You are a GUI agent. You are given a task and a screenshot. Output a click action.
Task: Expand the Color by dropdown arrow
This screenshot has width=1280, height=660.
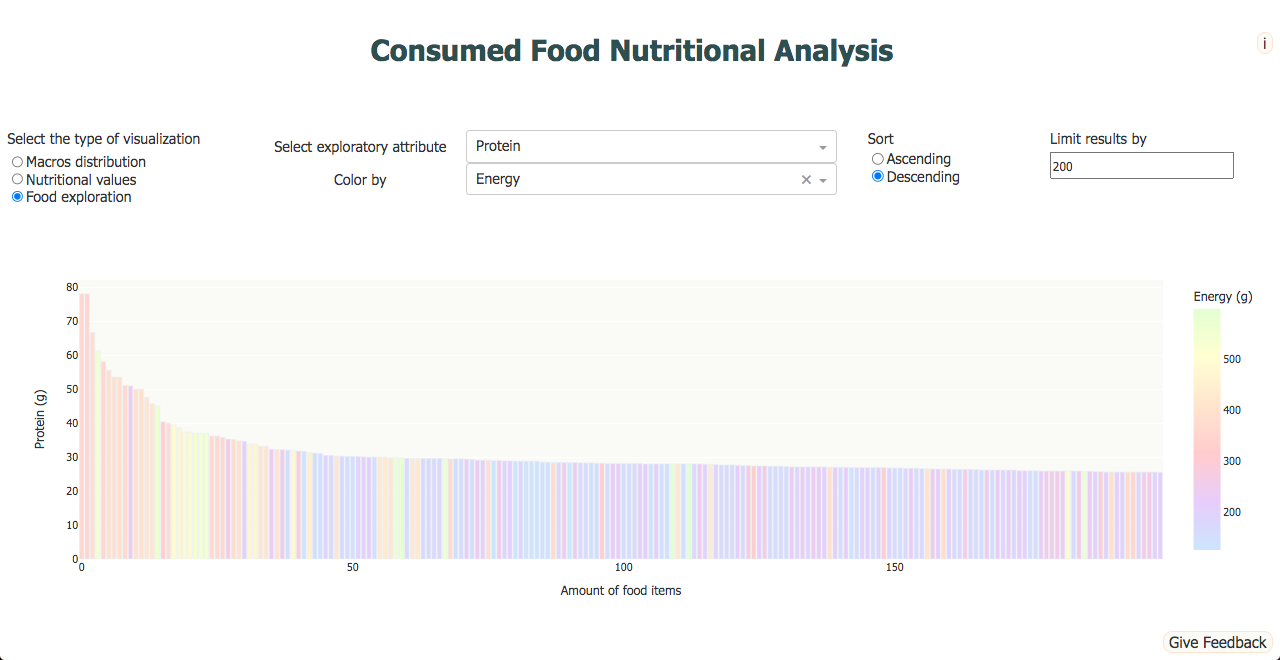[823, 180]
